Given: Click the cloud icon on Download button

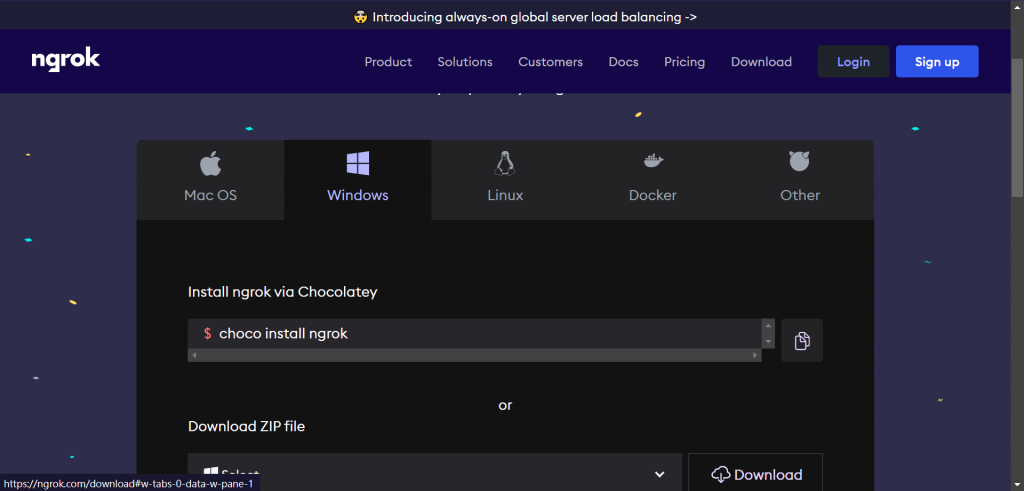Looking at the screenshot, I should click(x=720, y=475).
